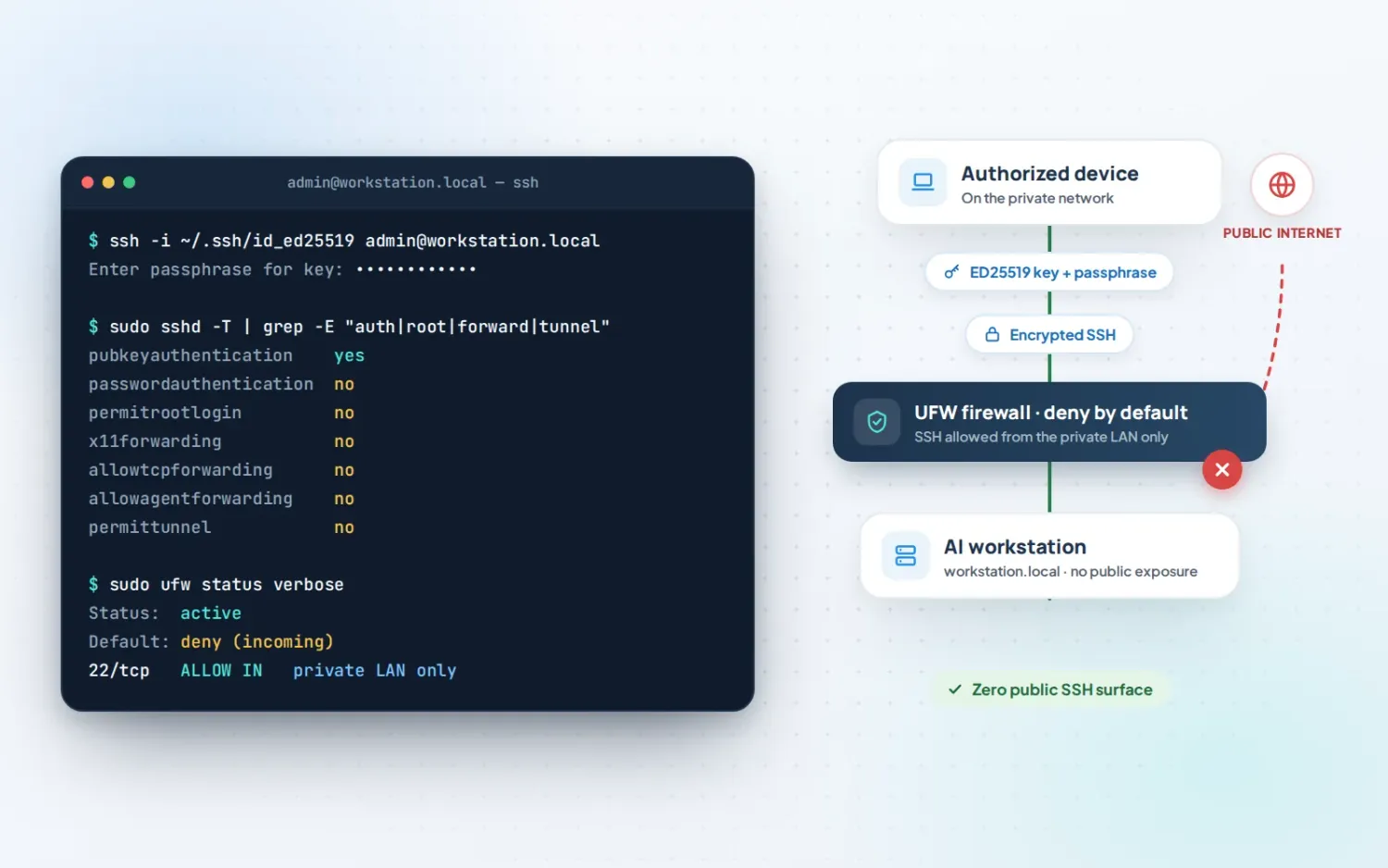
Task: Click the Enter passphrase for key prompt
Action: pyautogui.click(x=282, y=269)
